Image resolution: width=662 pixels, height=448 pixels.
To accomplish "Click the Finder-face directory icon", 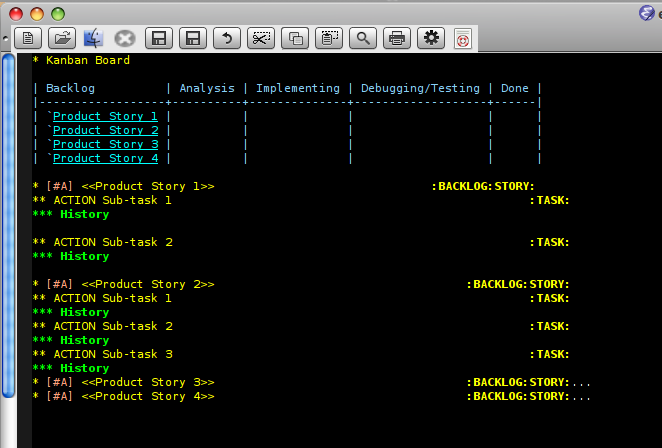I will 93,38.
